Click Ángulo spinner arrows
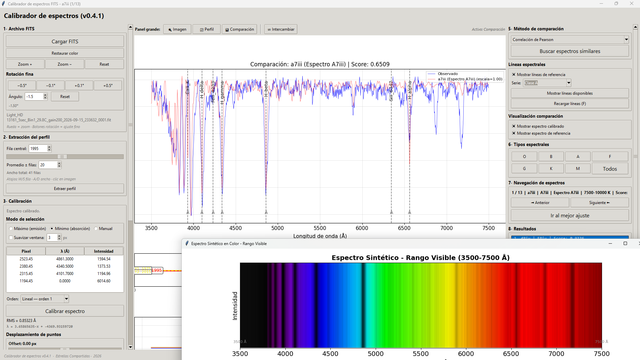The width and height of the screenshot is (640, 360). pos(45,97)
